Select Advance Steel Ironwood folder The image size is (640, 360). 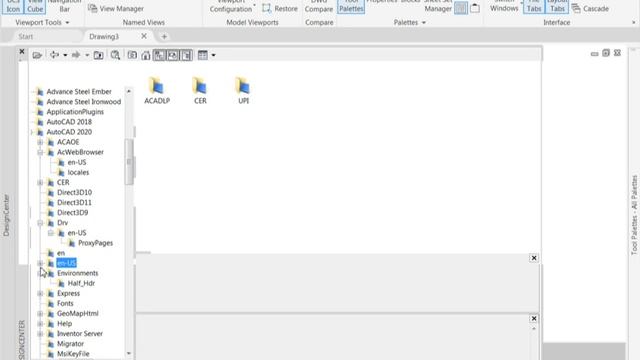[x=84, y=102]
